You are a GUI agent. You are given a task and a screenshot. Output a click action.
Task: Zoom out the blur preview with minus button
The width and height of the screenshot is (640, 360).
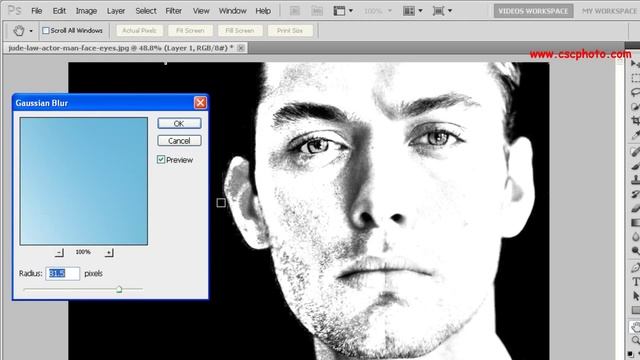click(x=60, y=253)
